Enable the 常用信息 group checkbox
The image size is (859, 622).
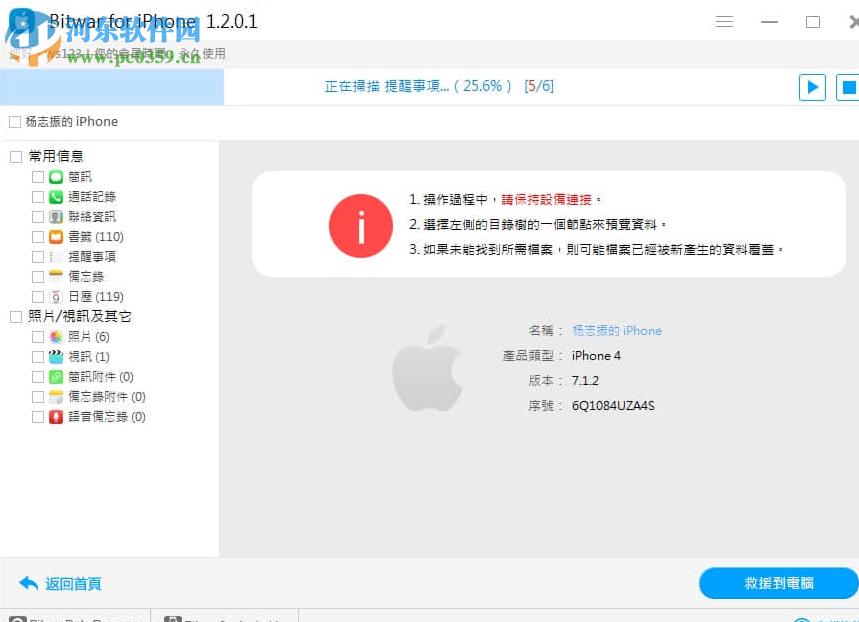(16, 156)
